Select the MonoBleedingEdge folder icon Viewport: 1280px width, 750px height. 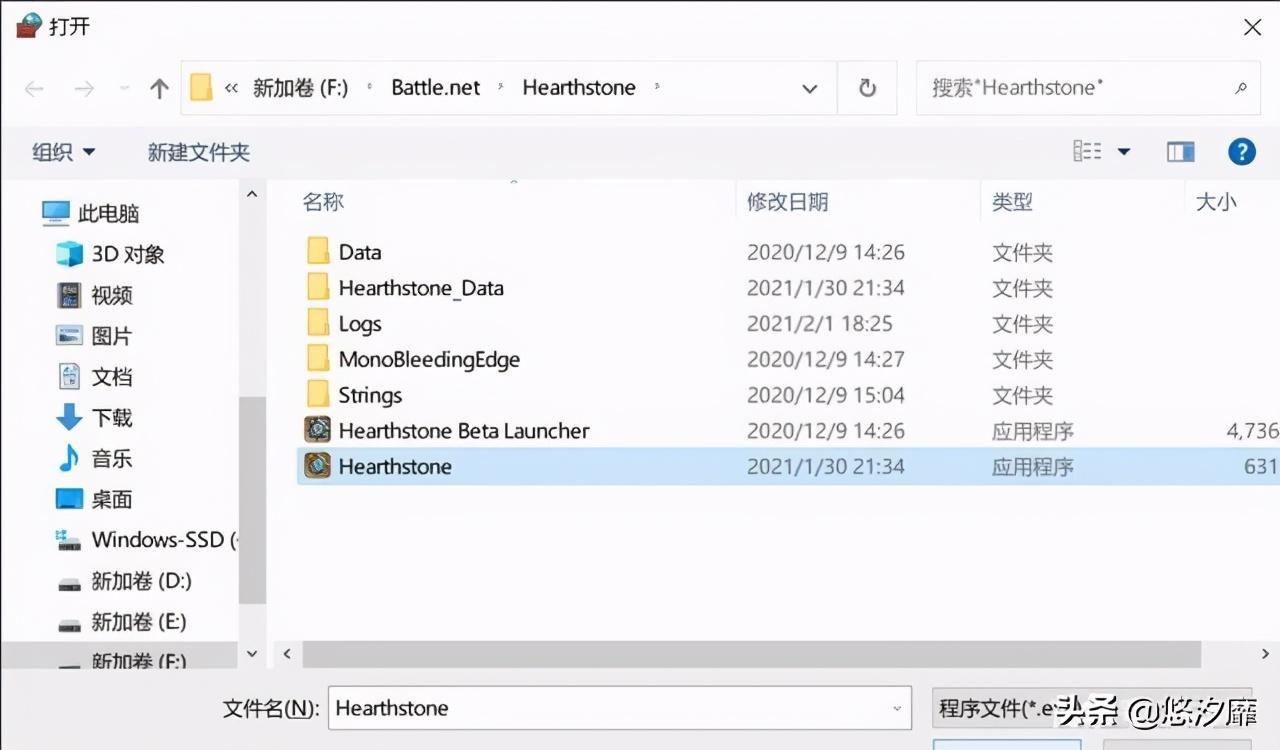(x=318, y=359)
